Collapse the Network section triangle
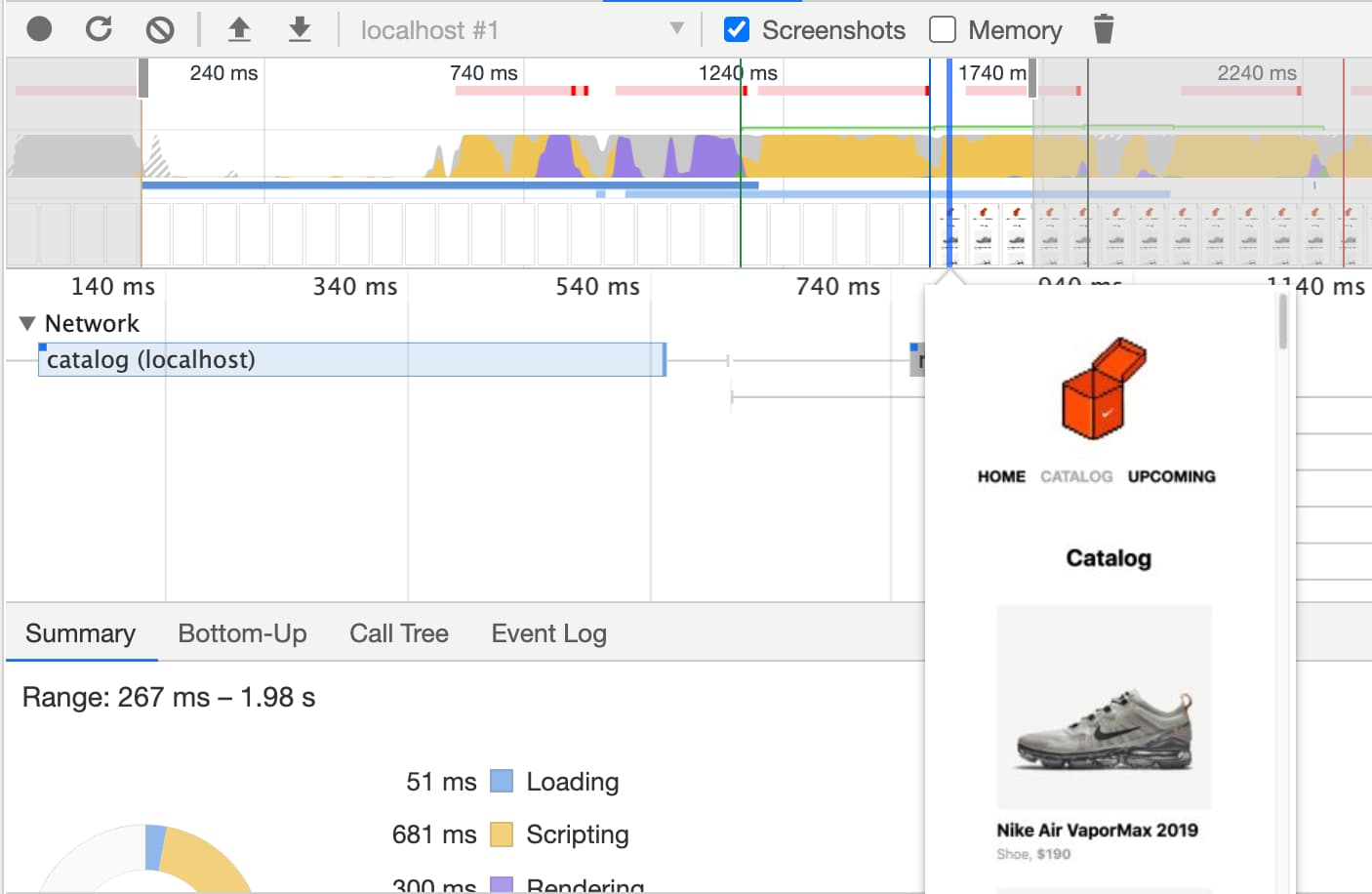The height and width of the screenshot is (894, 1372). 27,323
